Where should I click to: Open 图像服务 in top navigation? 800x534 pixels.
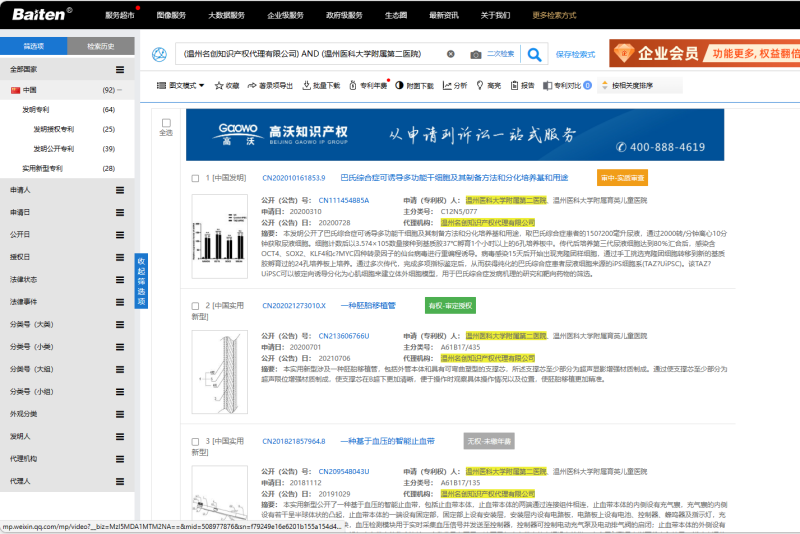pos(171,15)
